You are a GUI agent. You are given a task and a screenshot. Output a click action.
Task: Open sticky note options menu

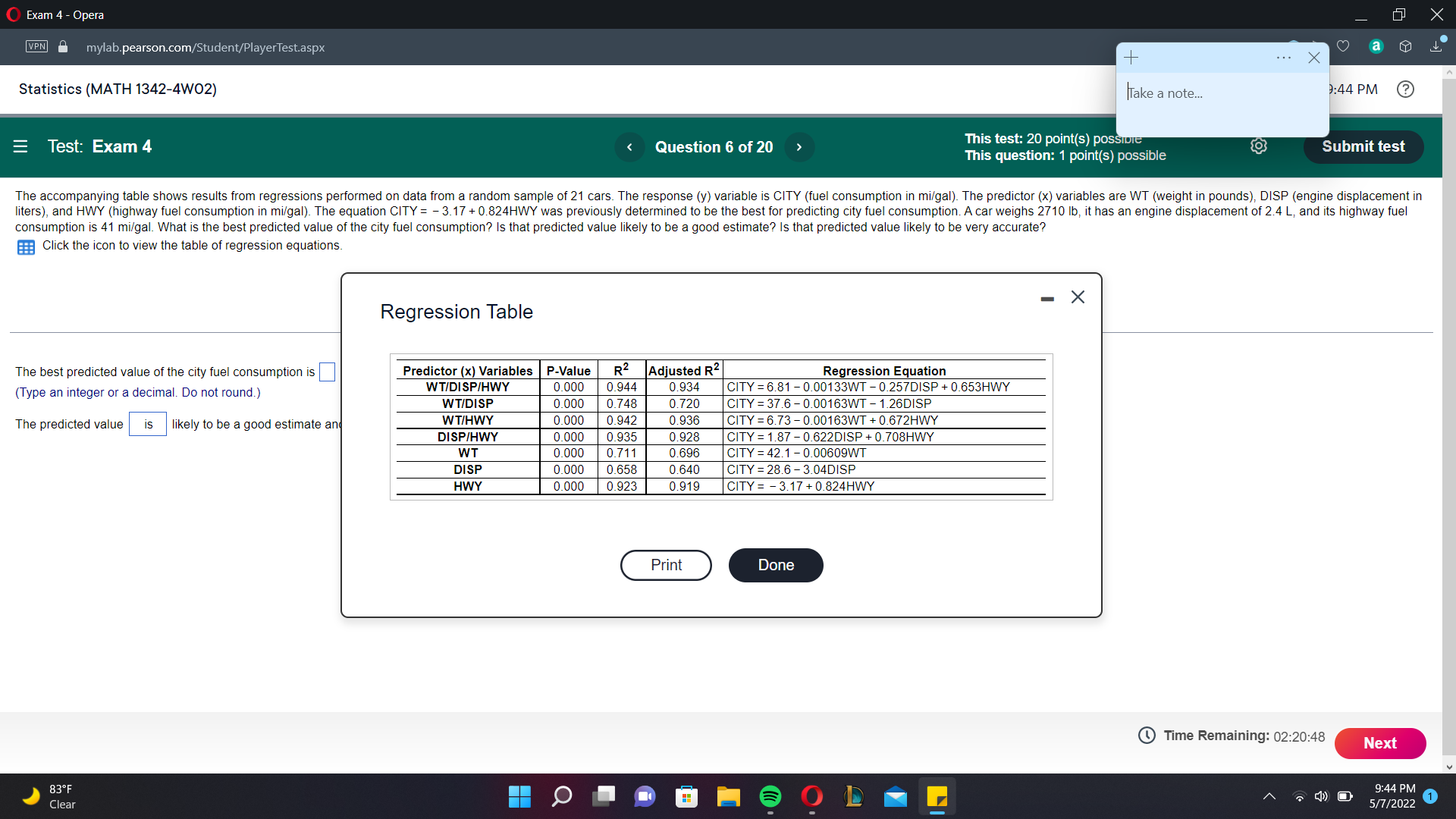(x=1283, y=58)
